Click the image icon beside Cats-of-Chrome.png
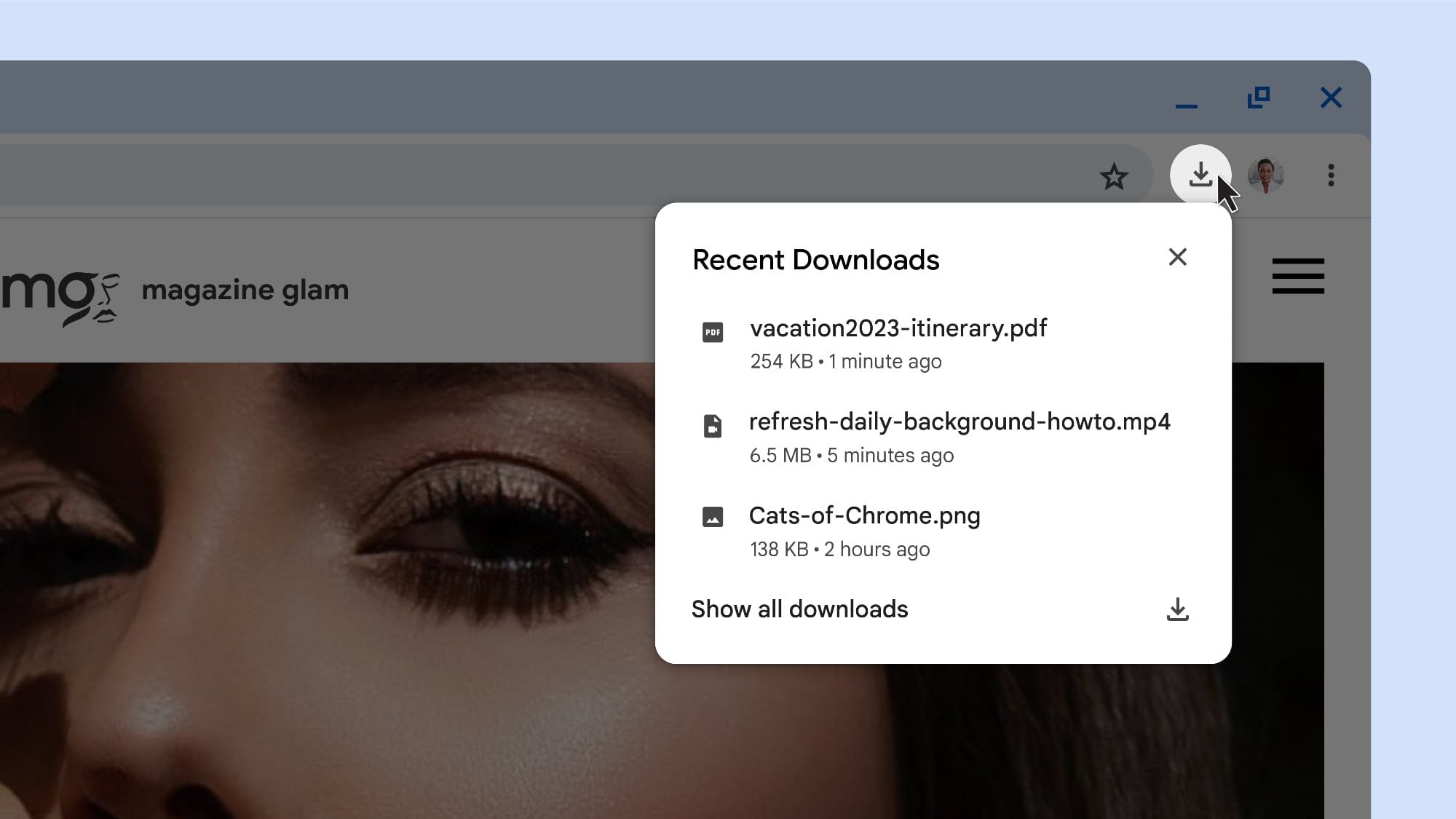This screenshot has height=819, width=1456. pos(713,517)
